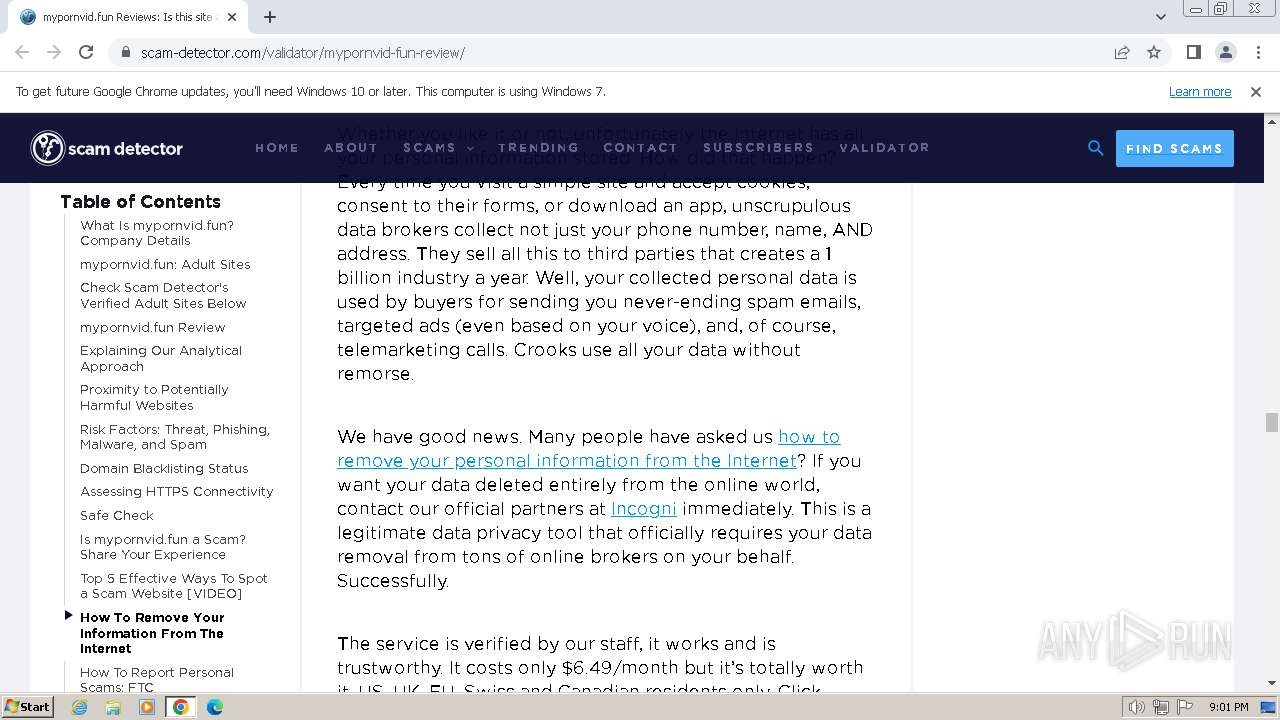Image resolution: width=1280 pixels, height=720 pixels.
Task: Jump to 'What Is mypornvid.fun? Company Details'
Action: pos(157,233)
